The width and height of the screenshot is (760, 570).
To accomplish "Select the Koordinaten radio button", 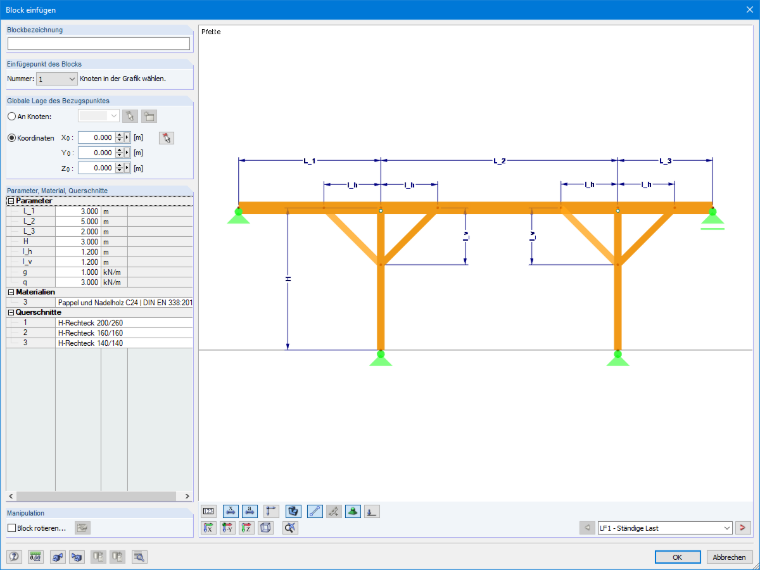I will [x=12, y=138].
